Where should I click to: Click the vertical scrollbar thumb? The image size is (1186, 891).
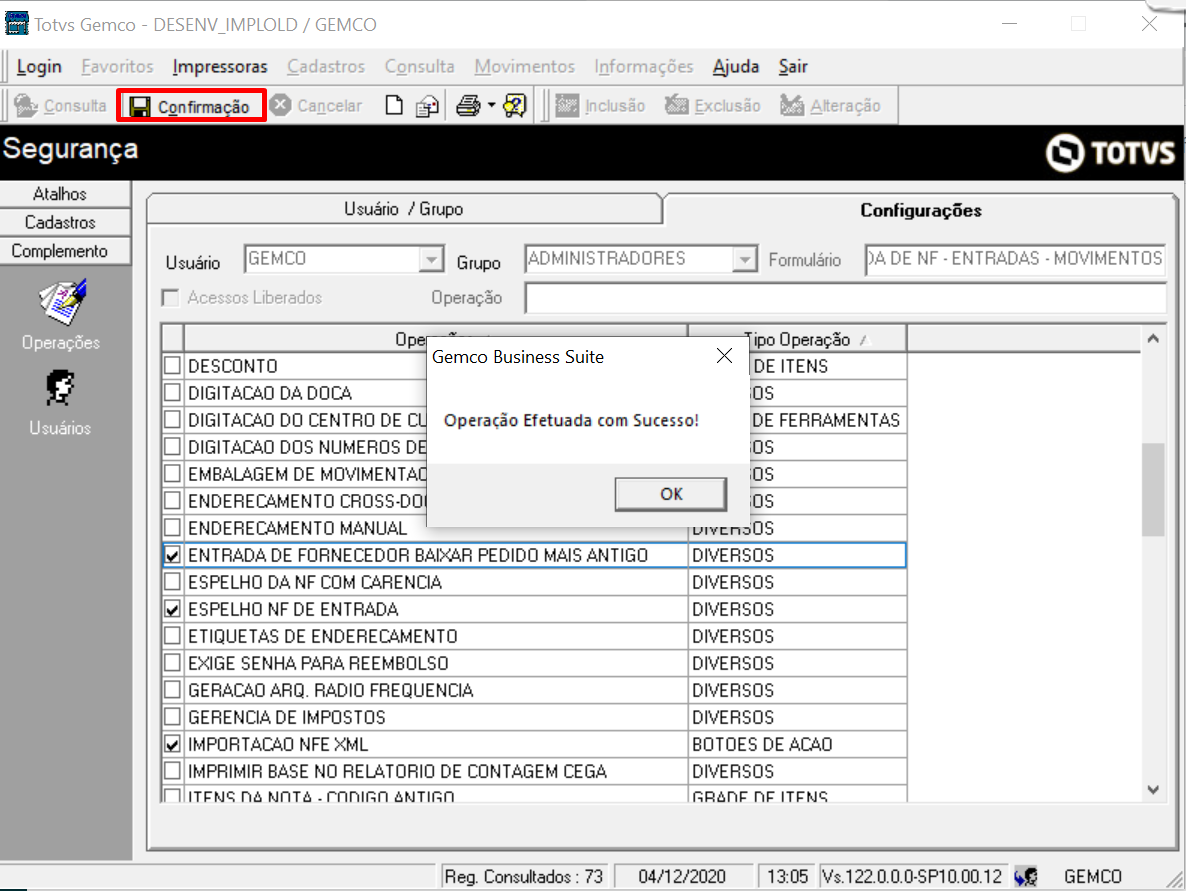[1153, 489]
